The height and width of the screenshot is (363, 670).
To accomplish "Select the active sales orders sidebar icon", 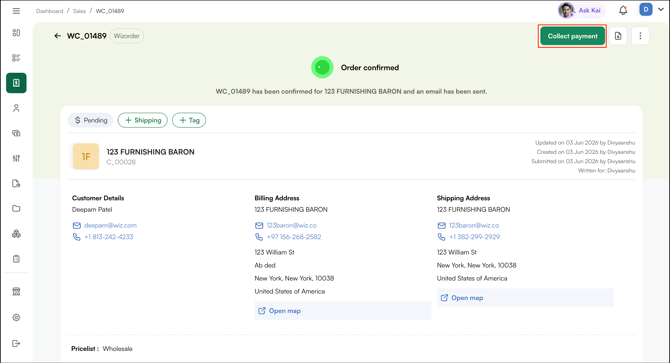I will tap(16, 83).
